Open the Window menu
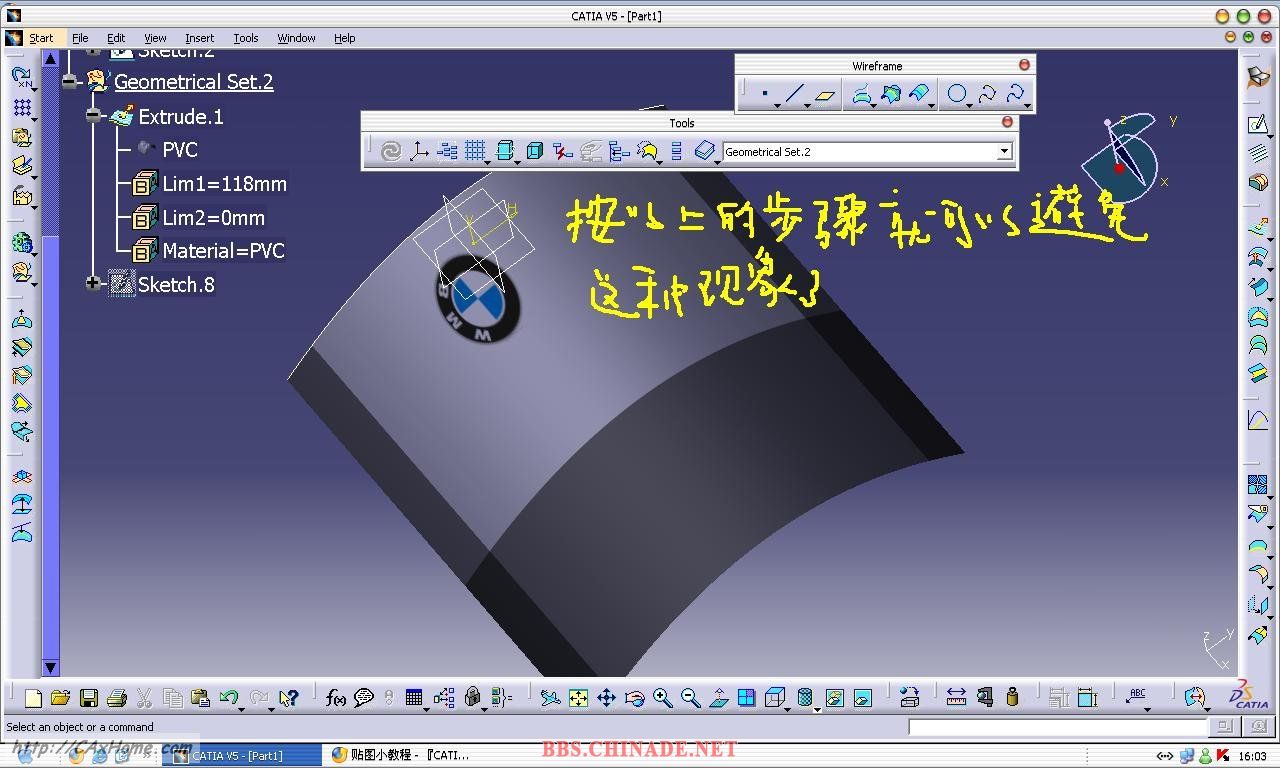This screenshot has height=768, width=1280. click(x=296, y=38)
